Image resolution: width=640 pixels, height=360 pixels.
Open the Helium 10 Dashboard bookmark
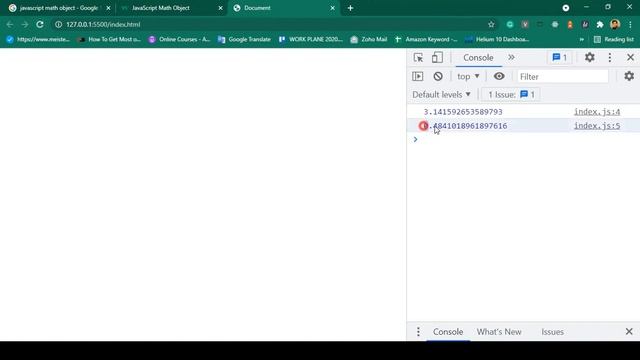(497, 40)
